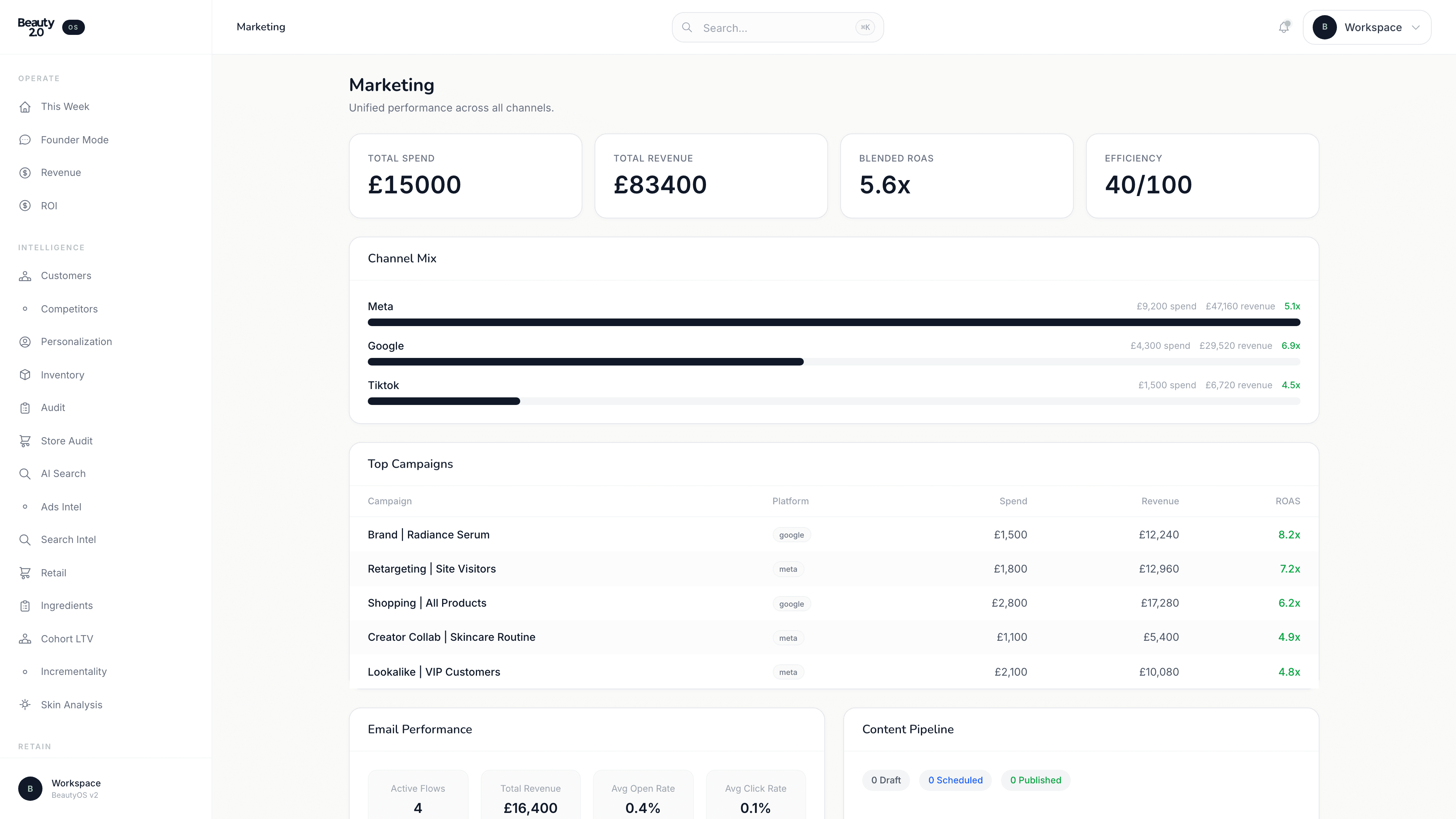
Task: Click the B avatar in the sidebar footer
Action: [x=30, y=789]
